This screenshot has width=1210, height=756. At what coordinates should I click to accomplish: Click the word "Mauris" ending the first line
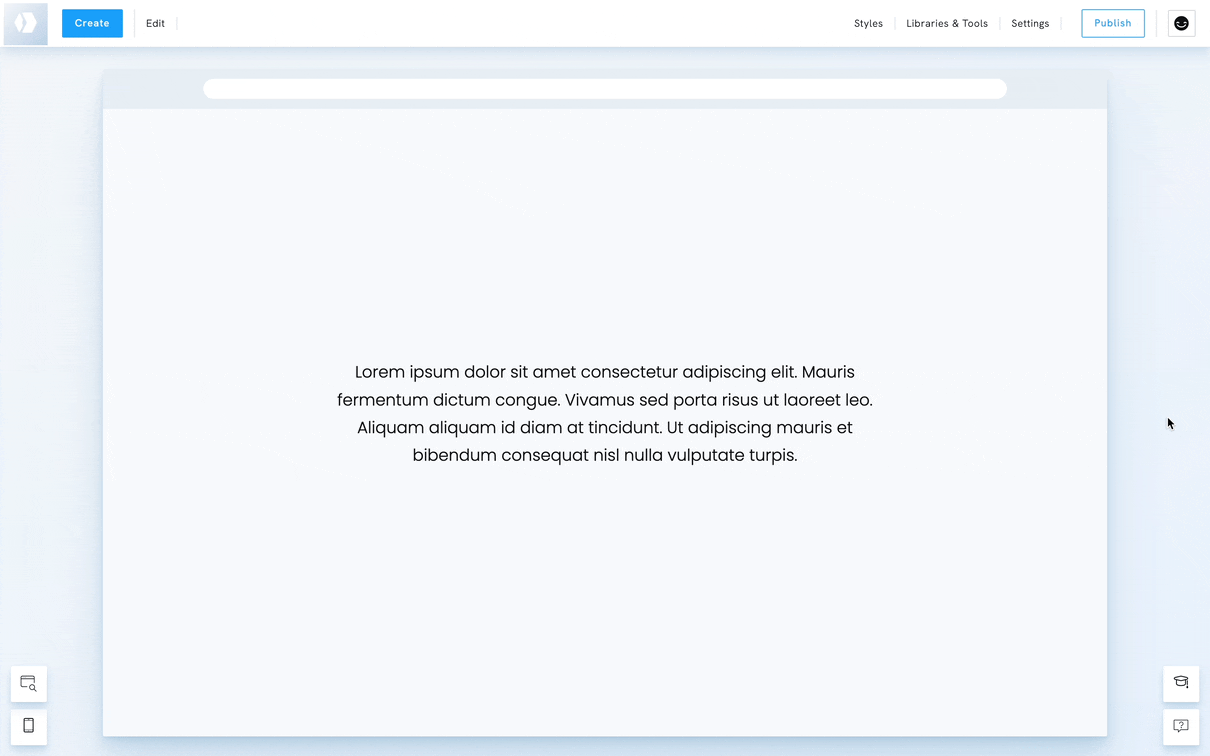pos(828,372)
